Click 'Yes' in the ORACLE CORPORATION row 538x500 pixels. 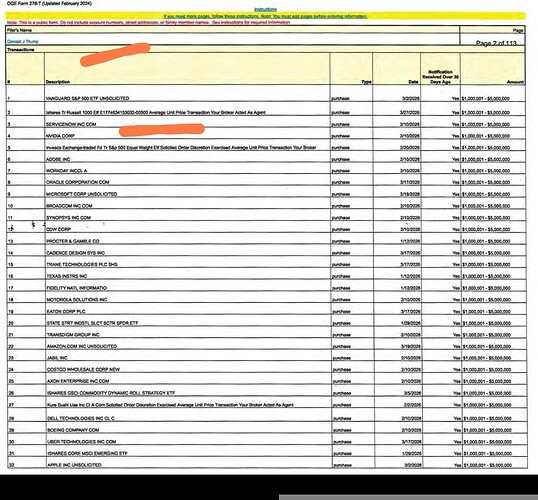point(455,182)
